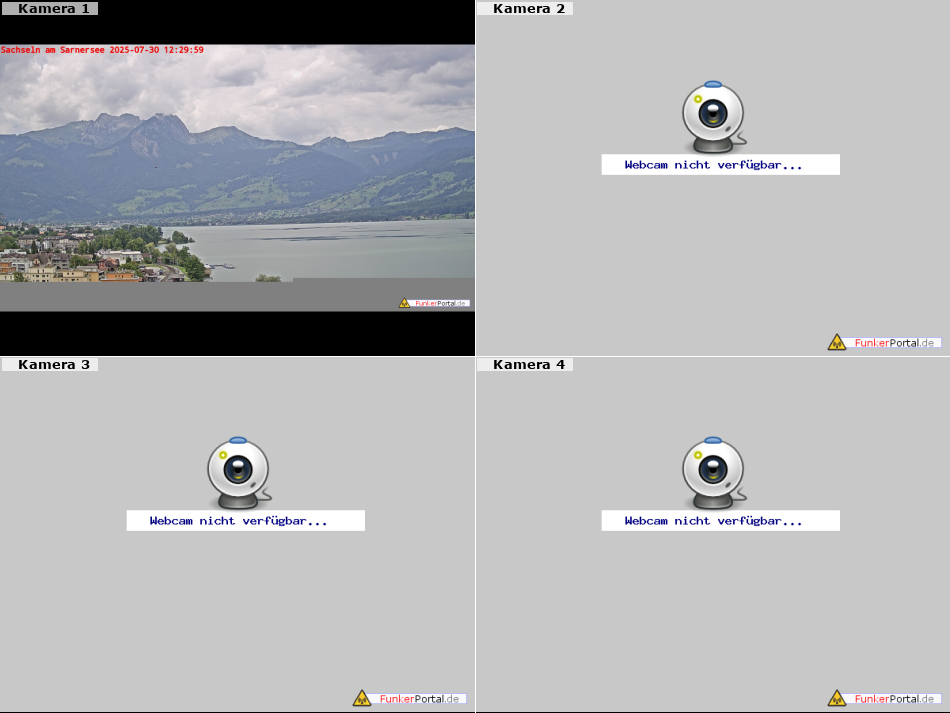950x713 pixels.
Task: Click the FunkerPortal.de logo in Kamera 4
Action: [885, 698]
